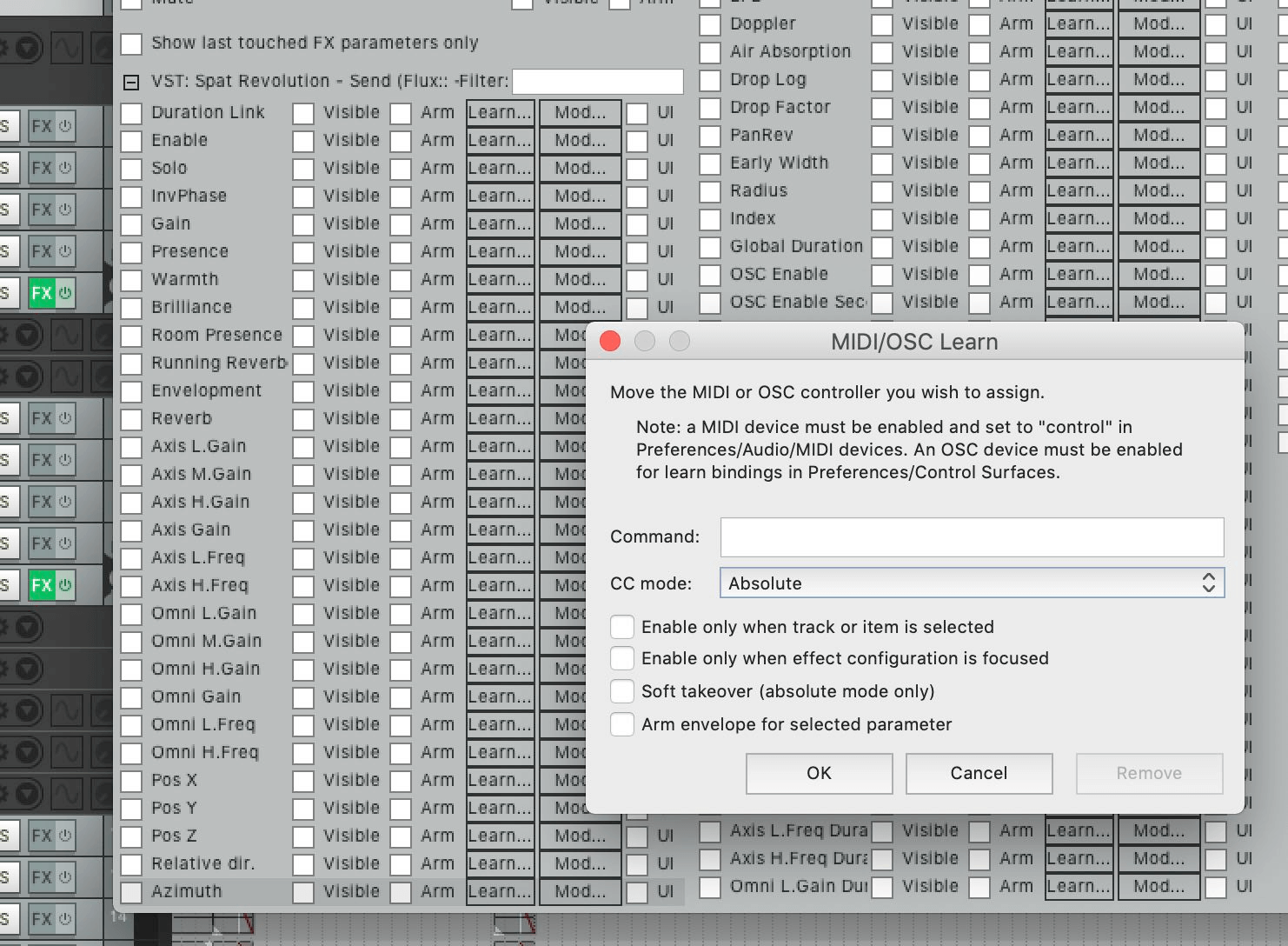Enable 'Show last touched FX parameters only'

[x=131, y=43]
